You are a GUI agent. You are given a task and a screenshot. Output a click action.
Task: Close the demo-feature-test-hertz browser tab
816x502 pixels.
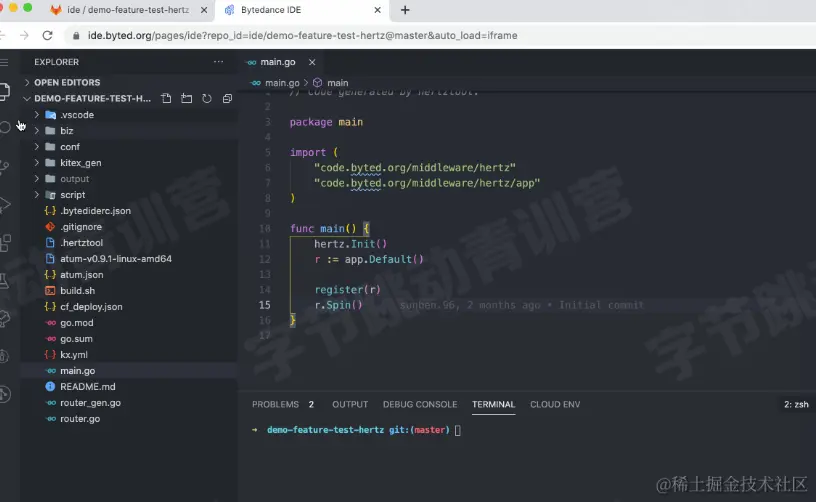tap(204, 10)
